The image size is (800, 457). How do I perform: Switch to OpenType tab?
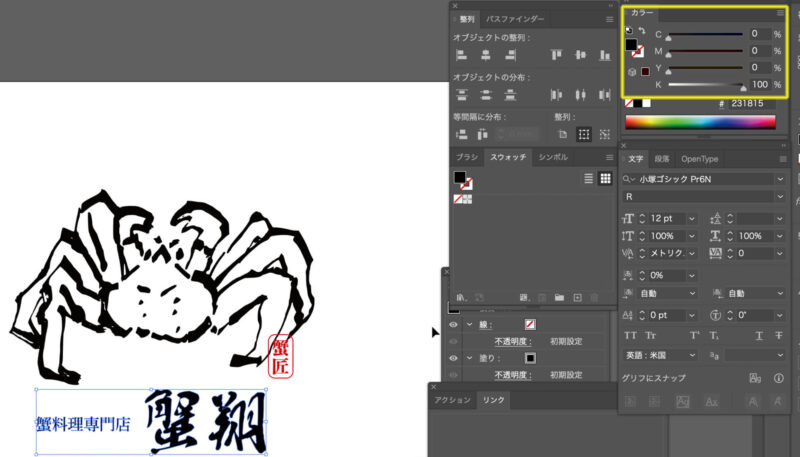click(x=699, y=159)
